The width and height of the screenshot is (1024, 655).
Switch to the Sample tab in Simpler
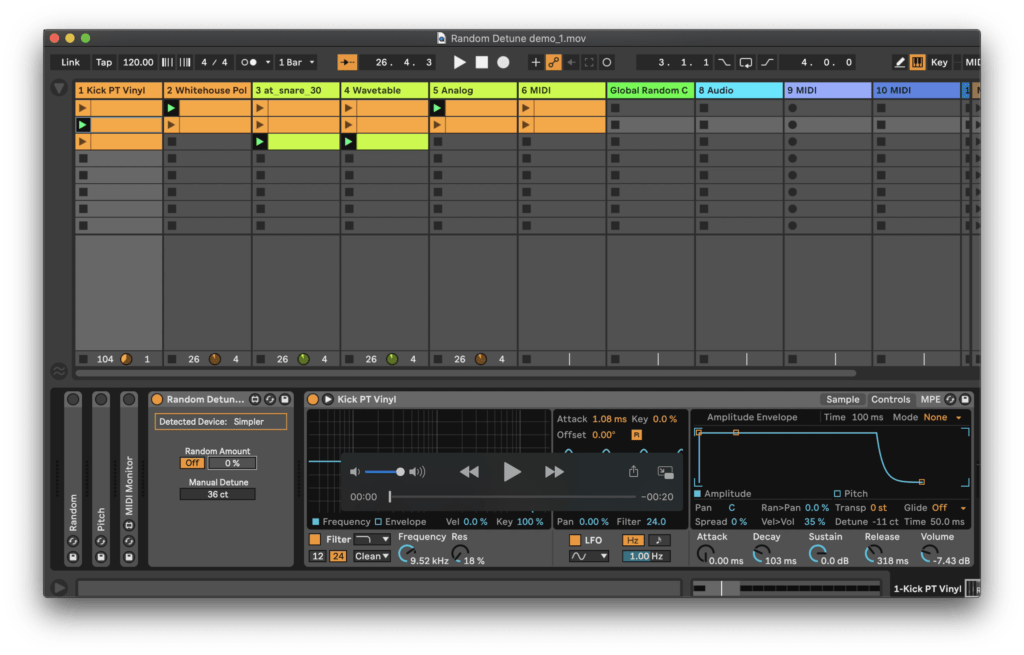[x=842, y=399]
